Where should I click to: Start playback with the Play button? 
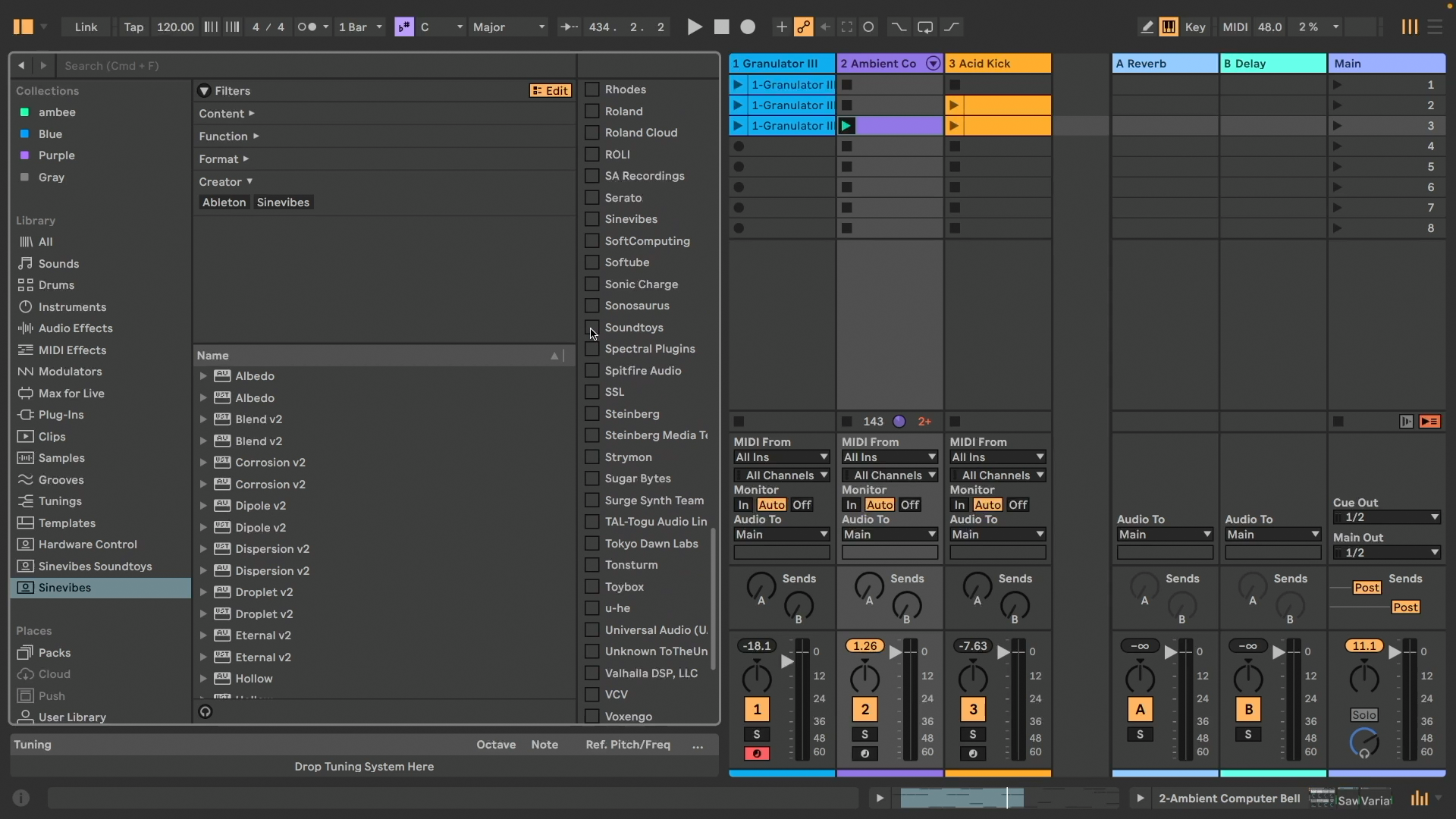coord(695,27)
